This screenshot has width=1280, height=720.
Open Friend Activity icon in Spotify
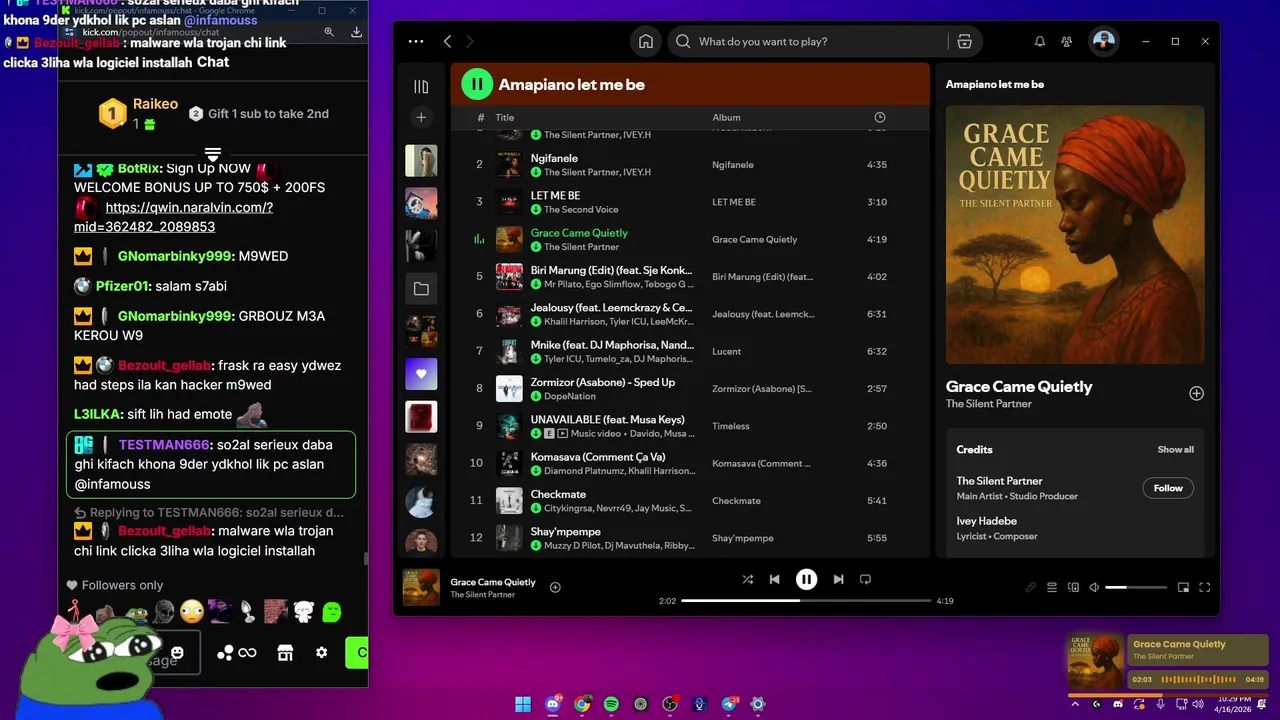pyautogui.click(x=1067, y=41)
